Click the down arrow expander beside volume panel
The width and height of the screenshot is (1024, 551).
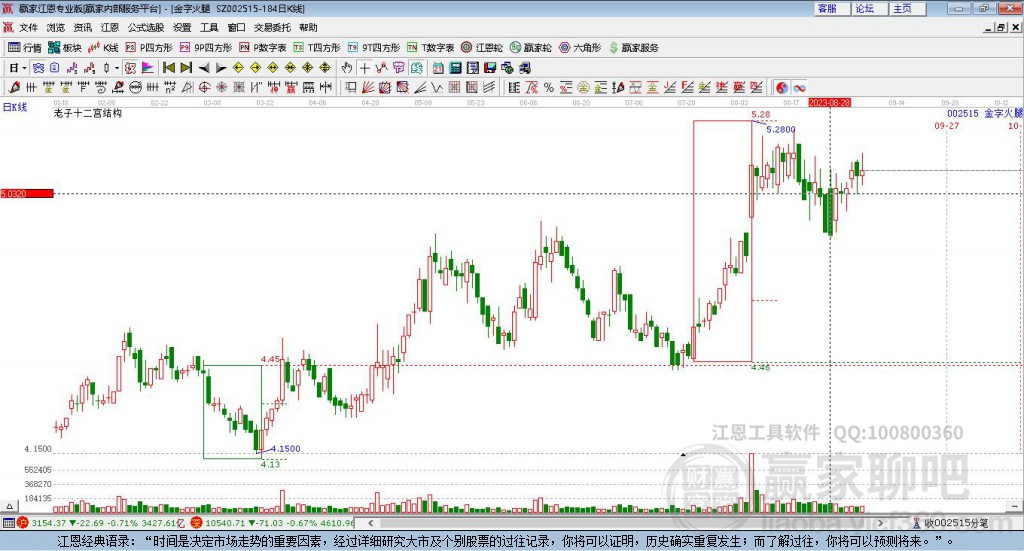coord(1015,506)
